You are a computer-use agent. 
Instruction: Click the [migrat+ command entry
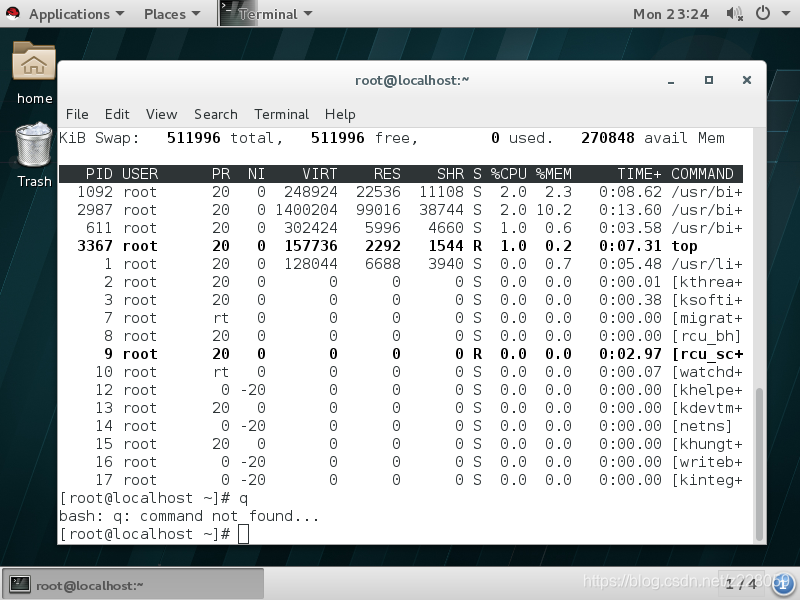point(707,318)
